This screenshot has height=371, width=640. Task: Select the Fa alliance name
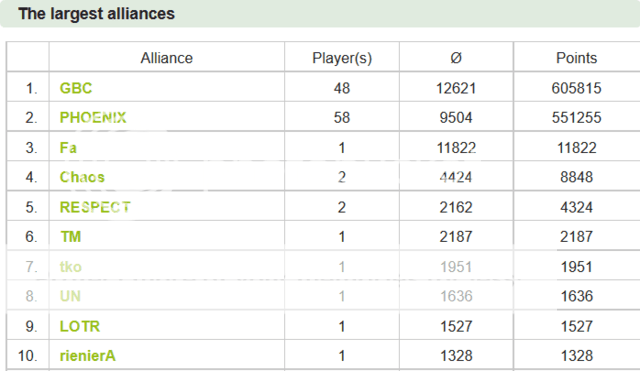pos(68,148)
